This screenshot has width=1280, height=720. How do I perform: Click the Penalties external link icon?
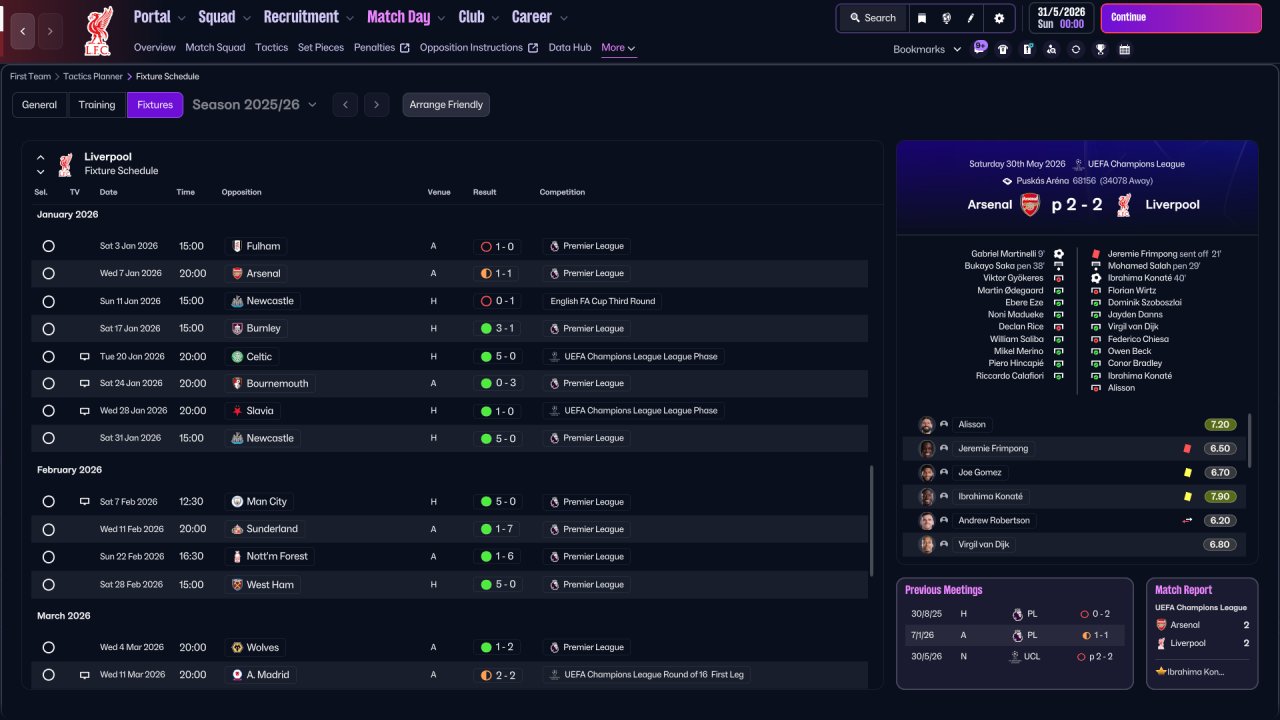(405, 48)
